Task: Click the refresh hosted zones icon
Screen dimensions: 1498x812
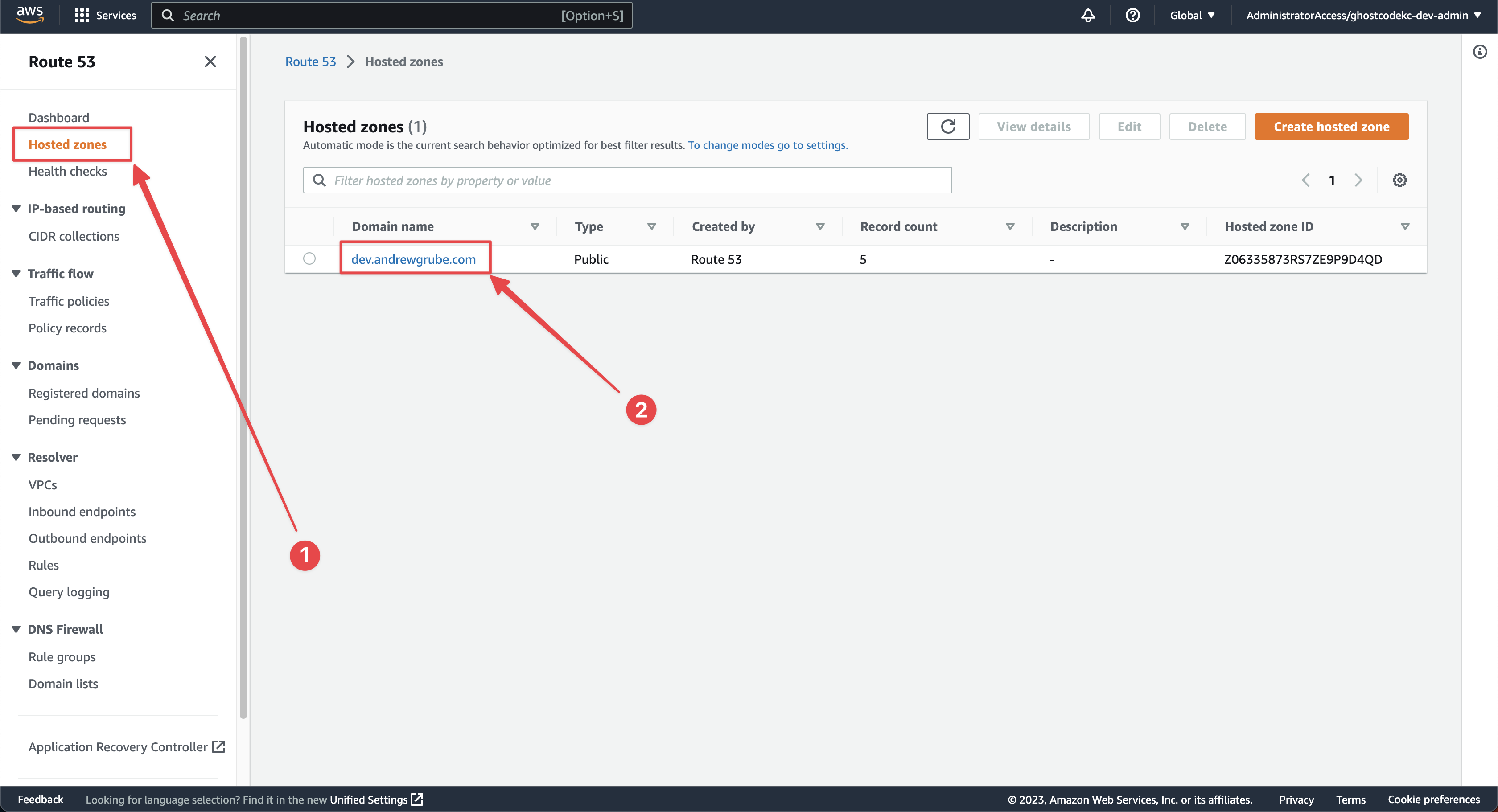Action: (947, 126)
